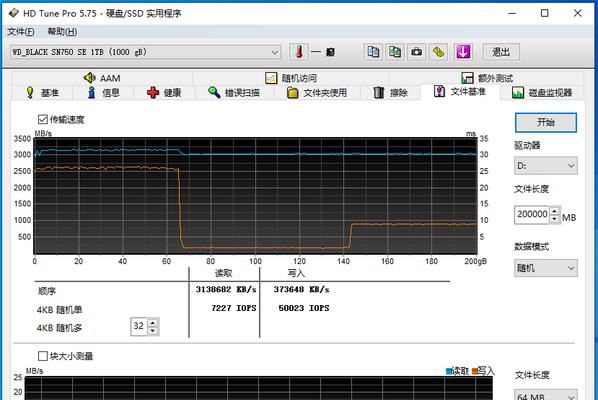
Task: Switch to the 磁盘监视器 disk monitor tab
Action: [x=542, y=93]
